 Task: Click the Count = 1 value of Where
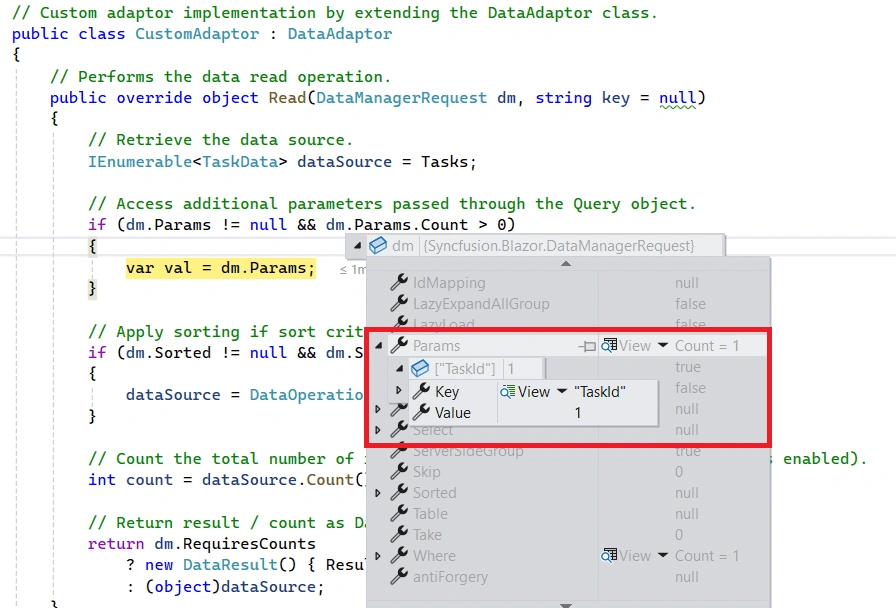pos(707,555)
